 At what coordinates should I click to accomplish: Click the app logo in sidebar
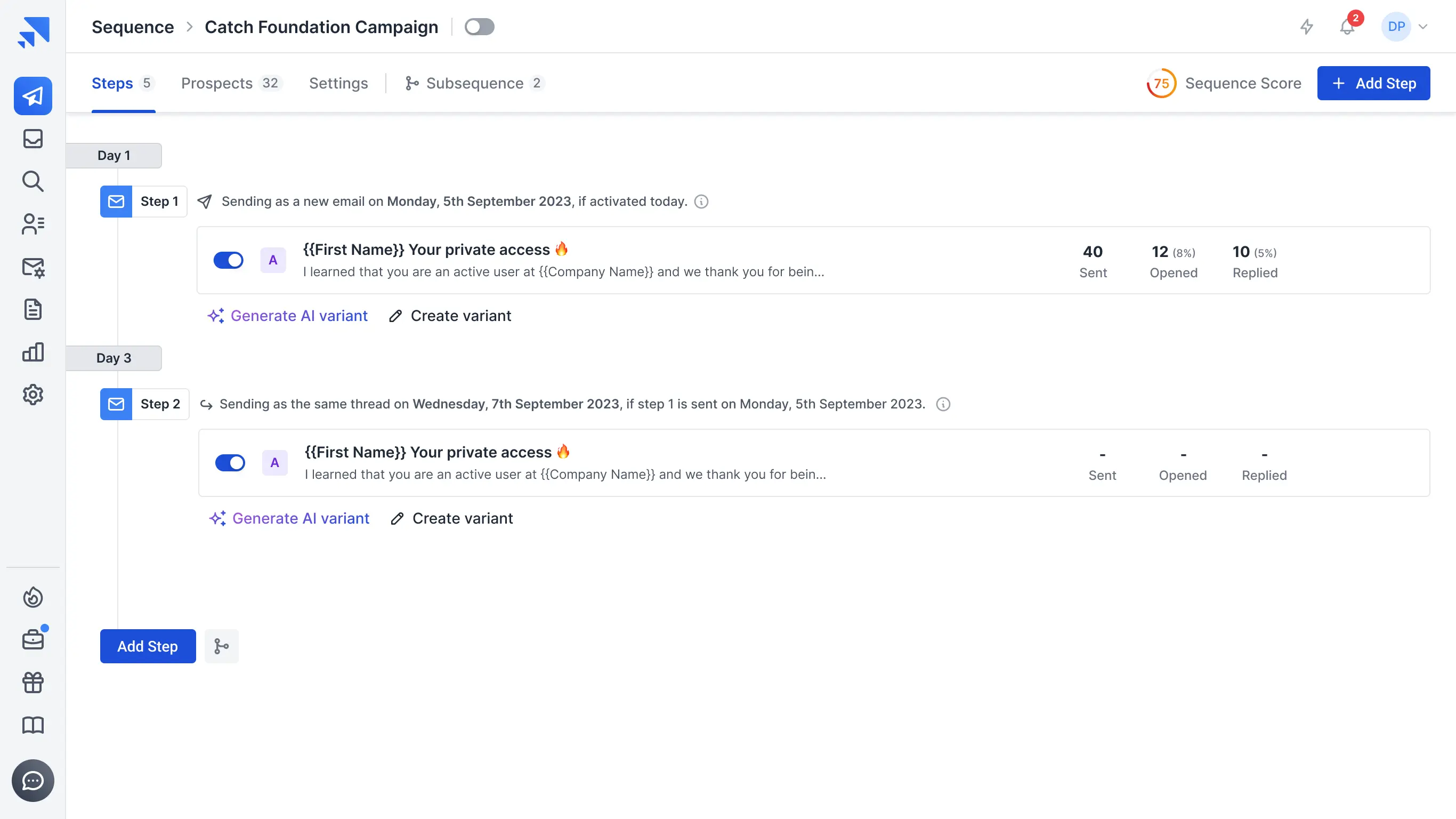coord(34,32)
